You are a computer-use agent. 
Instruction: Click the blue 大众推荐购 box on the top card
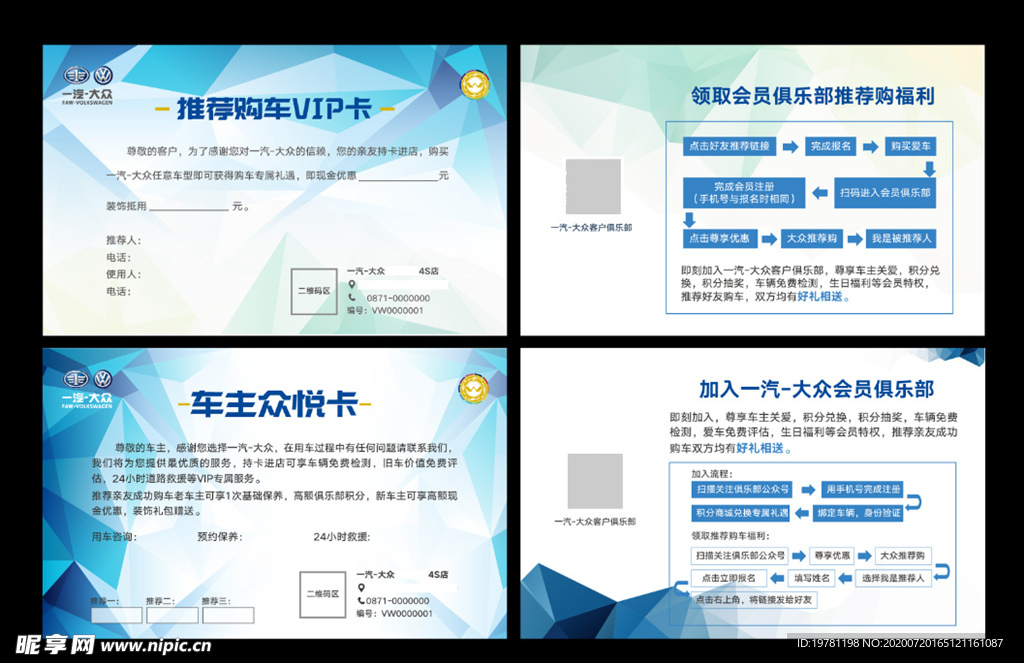click(812, 238)
